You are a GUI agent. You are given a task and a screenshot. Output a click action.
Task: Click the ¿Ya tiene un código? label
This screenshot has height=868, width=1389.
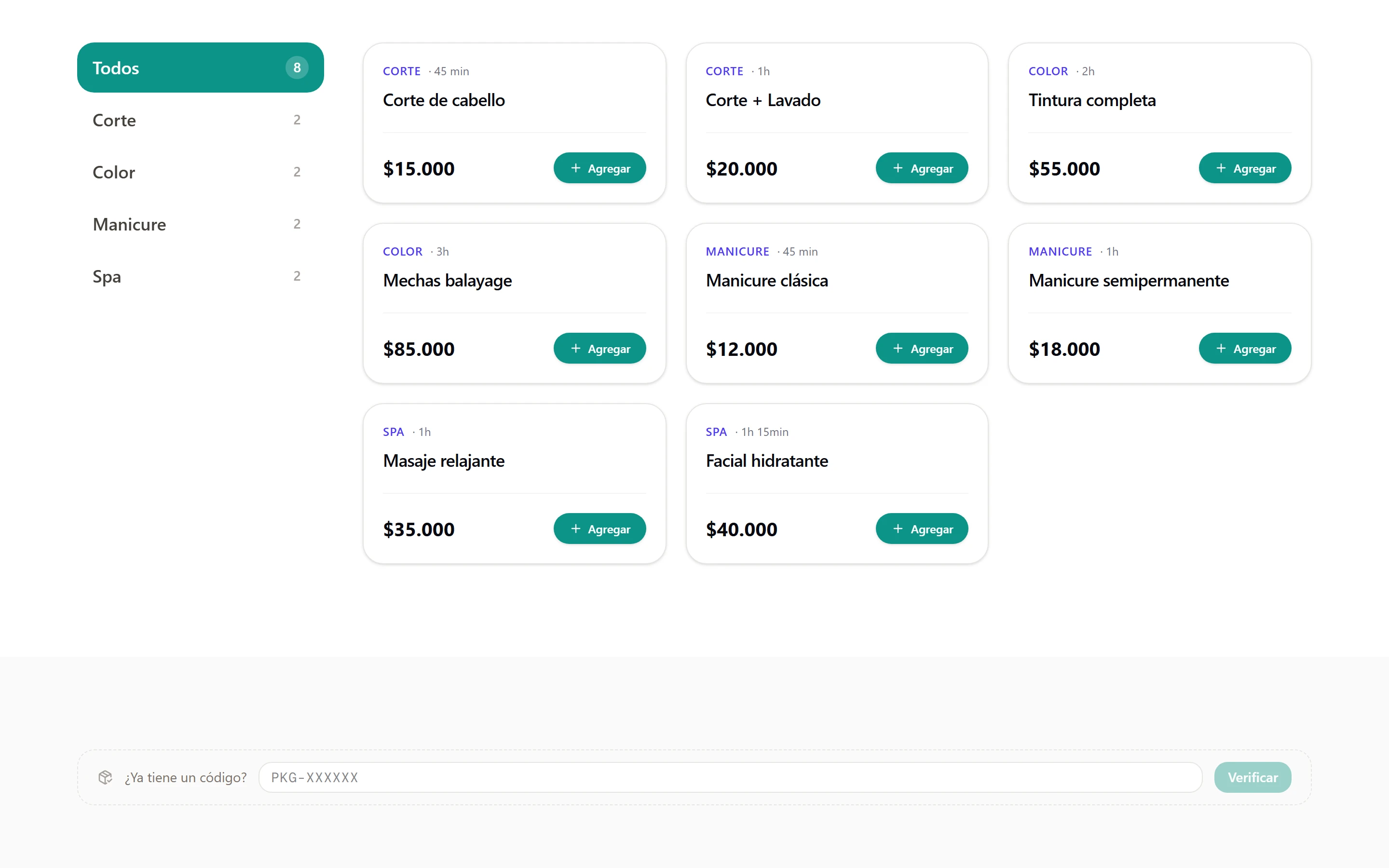pyautogui.click(x=185, y=777)
